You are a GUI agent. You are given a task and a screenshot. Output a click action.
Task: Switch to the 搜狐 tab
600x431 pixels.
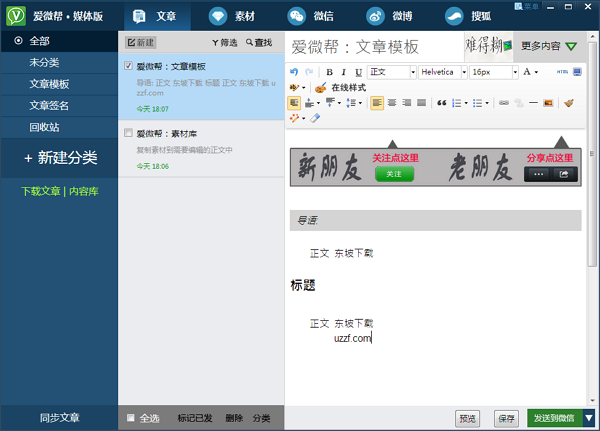(468, 16)
